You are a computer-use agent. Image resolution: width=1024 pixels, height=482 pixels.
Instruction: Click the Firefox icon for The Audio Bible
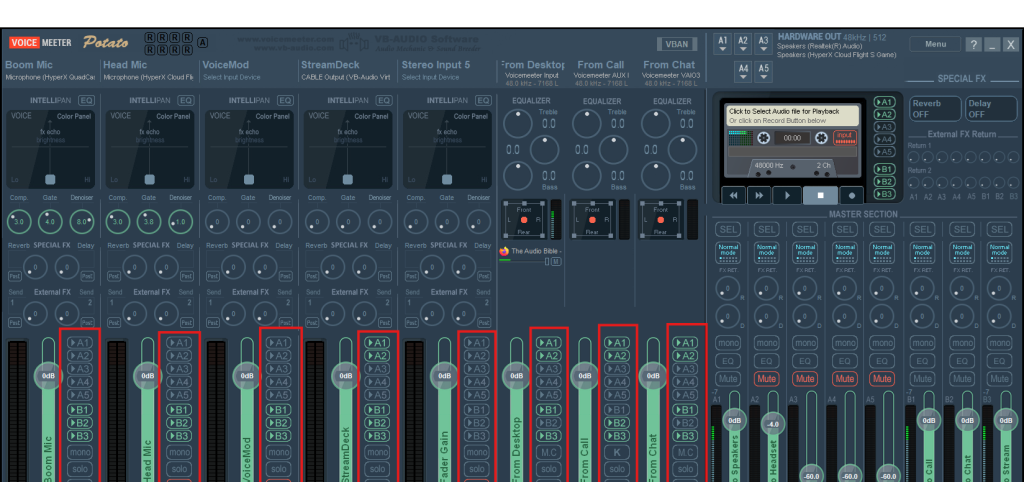pos(504,251)
